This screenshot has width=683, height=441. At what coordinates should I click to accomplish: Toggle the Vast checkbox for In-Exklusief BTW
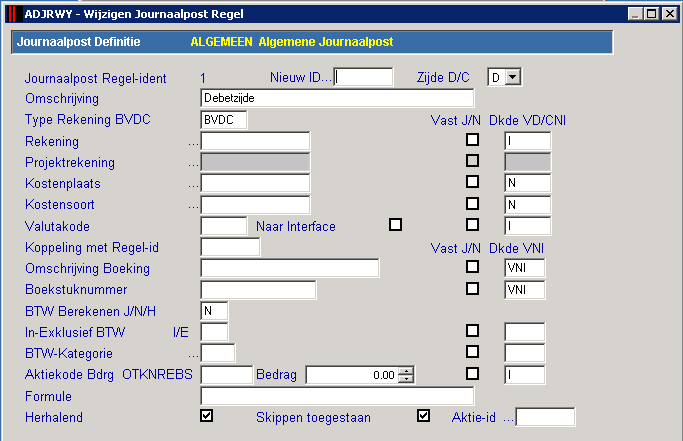tap(472, 330)
